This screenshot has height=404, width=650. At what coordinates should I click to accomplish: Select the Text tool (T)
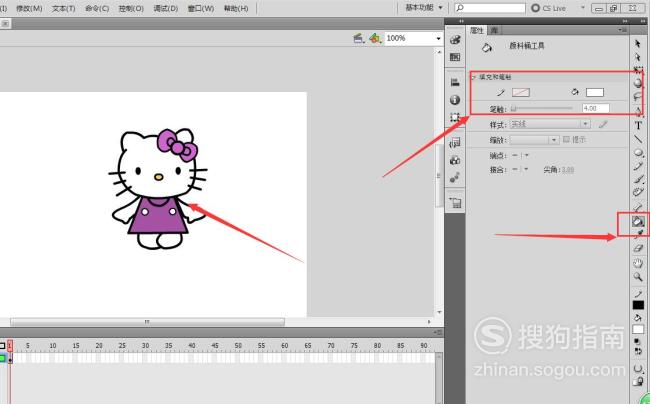click(x=638, y=126)
